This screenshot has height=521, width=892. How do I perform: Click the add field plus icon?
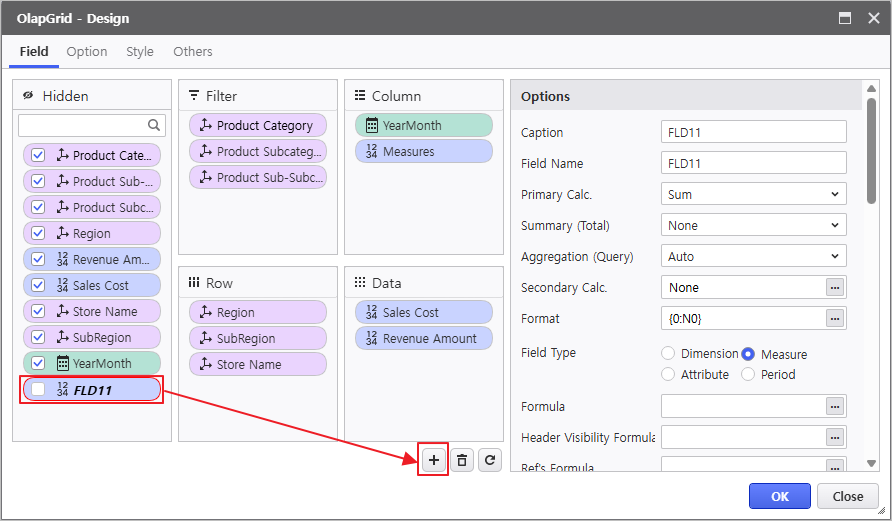tap(433, 460)
